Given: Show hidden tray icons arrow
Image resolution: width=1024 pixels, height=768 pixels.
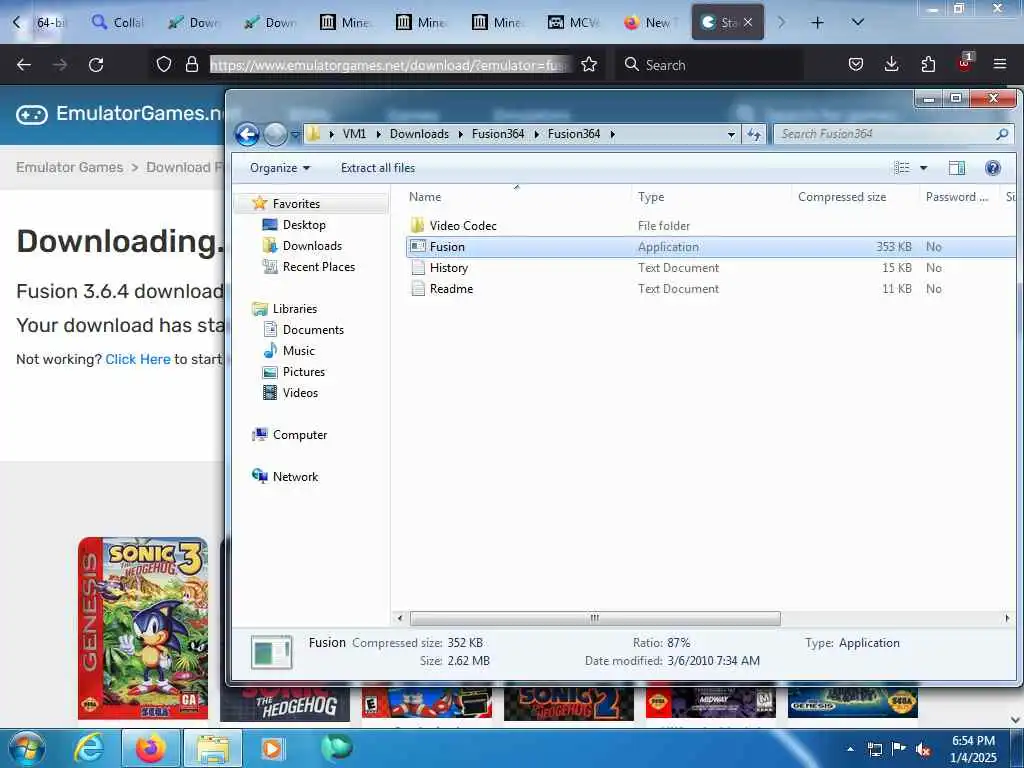Looking at the screenshot, I should click(x=850, y=749).
